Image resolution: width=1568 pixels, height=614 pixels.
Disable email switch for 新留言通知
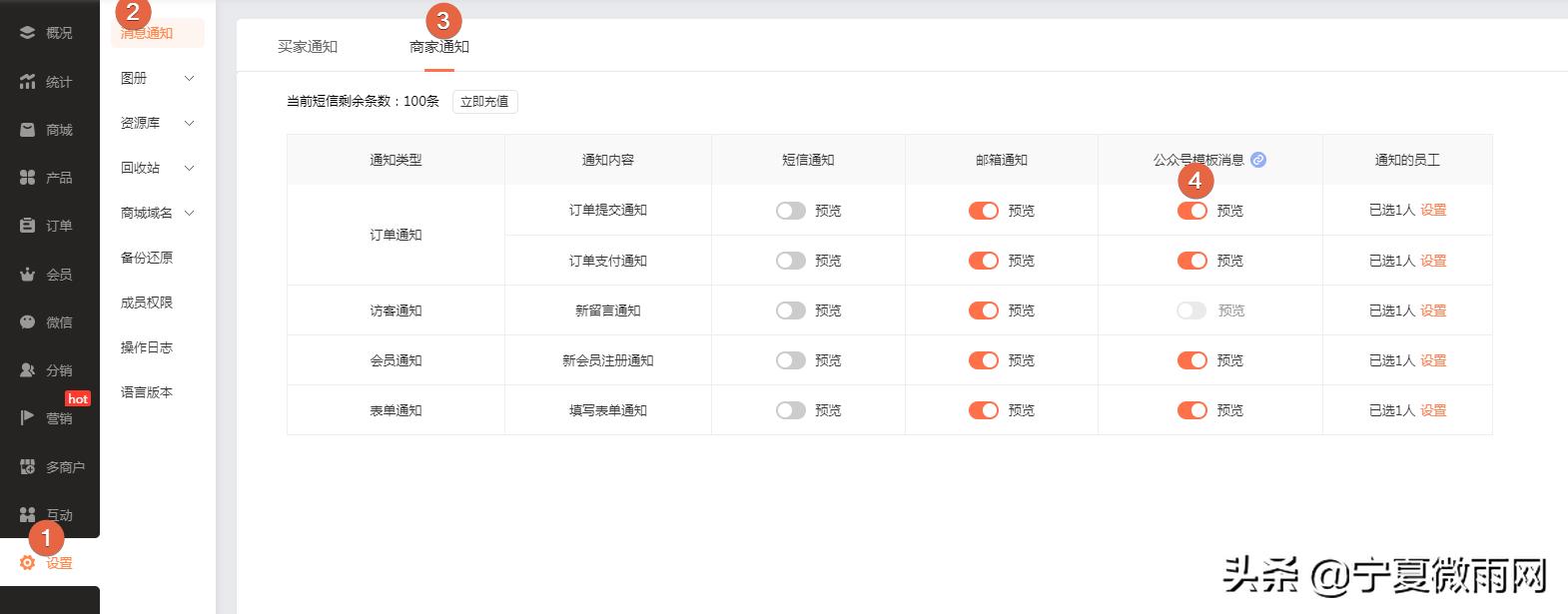984,310
